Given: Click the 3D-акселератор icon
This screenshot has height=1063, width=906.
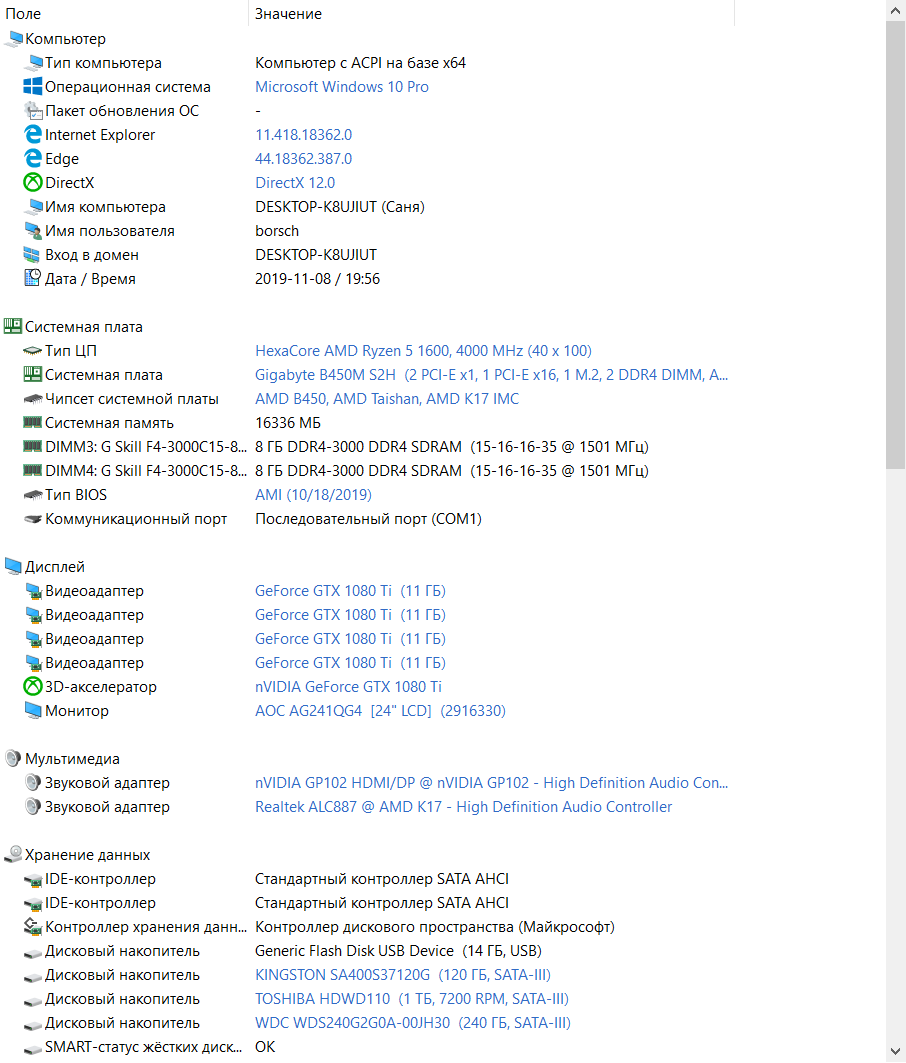Looking at the screenshot, I should (33, 687).
